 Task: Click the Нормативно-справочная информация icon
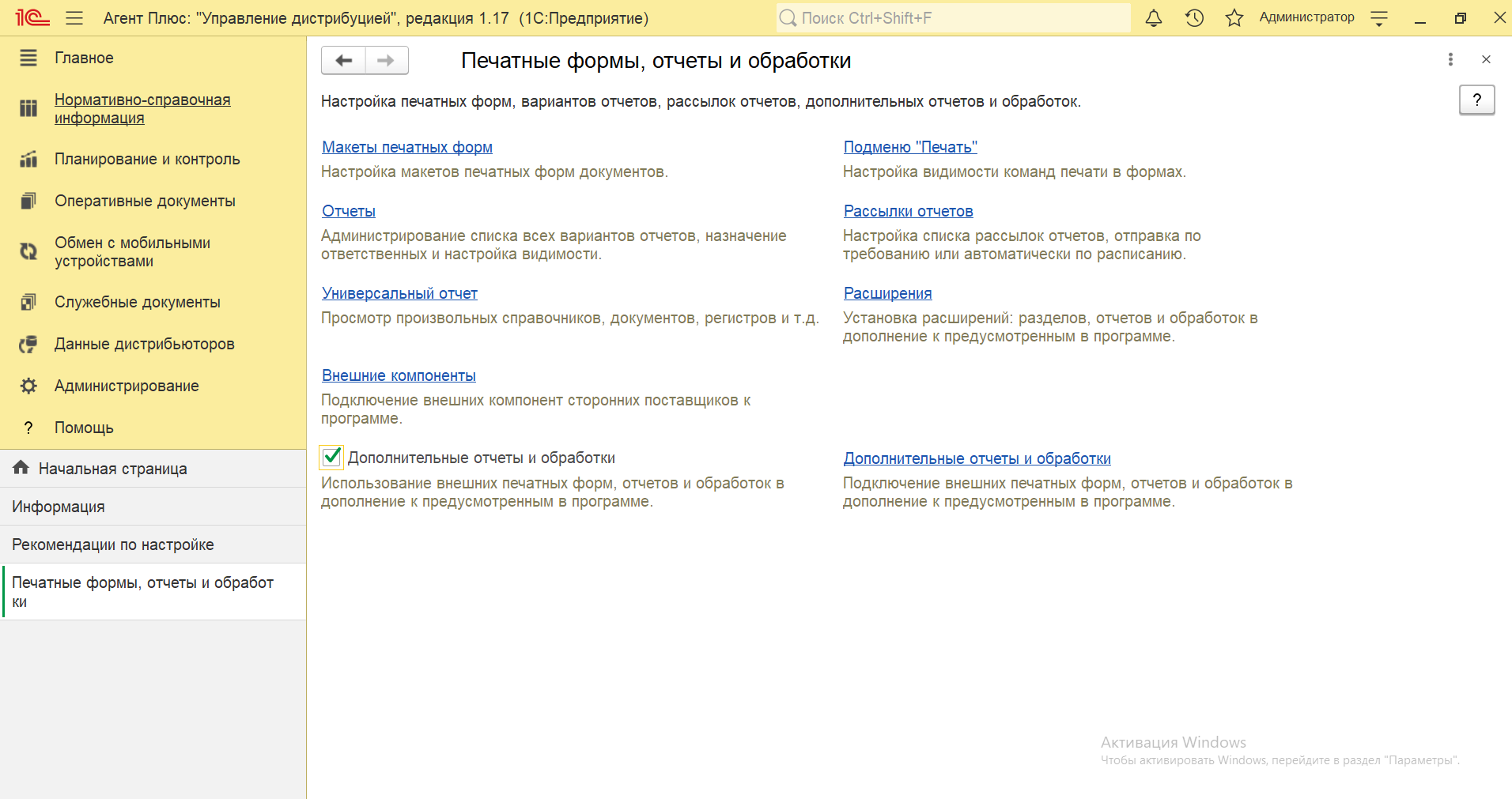pos(28,108)
